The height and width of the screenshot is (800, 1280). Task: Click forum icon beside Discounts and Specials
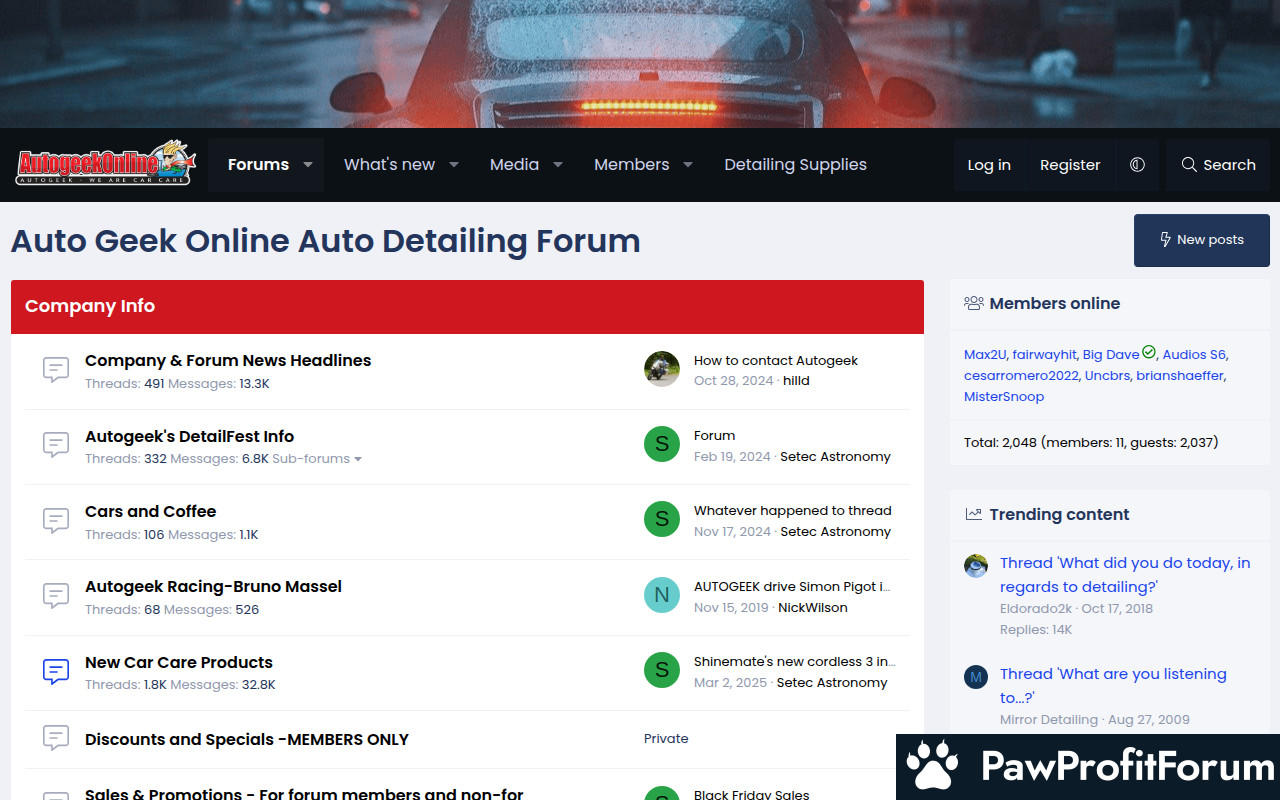coord(56,738)
